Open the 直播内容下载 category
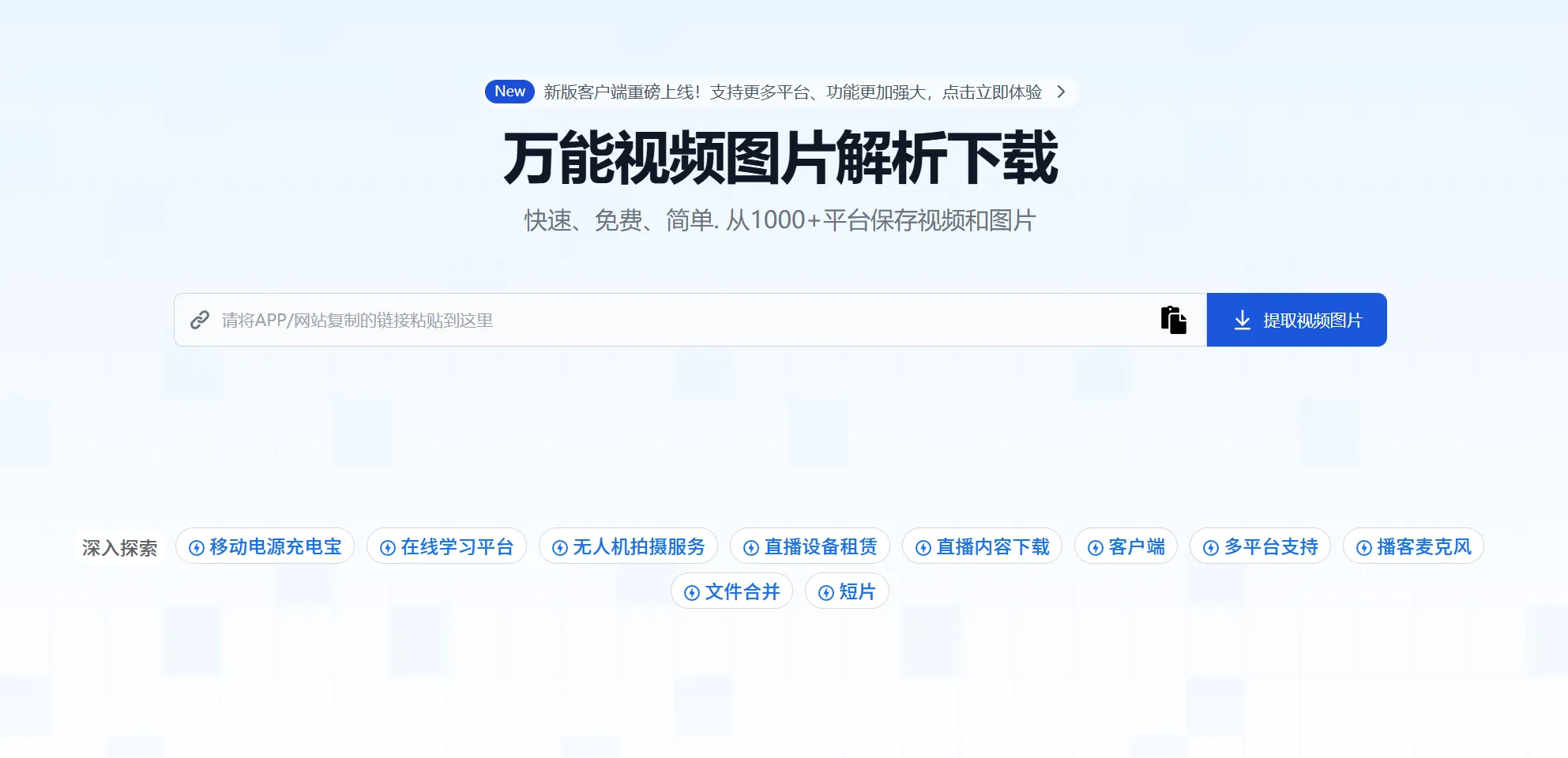Screen dimensions: 1568x758 tap(982, 546)
